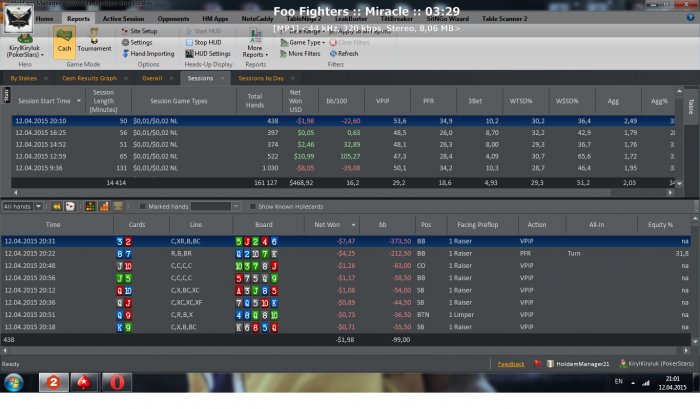The height and width of the screenshot is (409, 700).
Task: Open the NoteCaddy ribbon tab
Action: pos(257,19)
